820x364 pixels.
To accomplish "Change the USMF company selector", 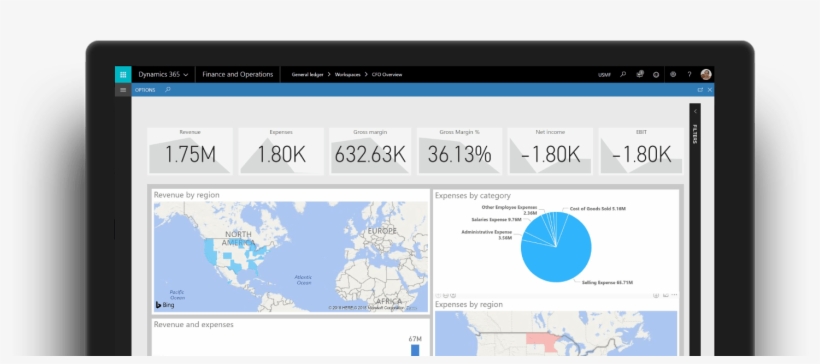I will point(605,75).
